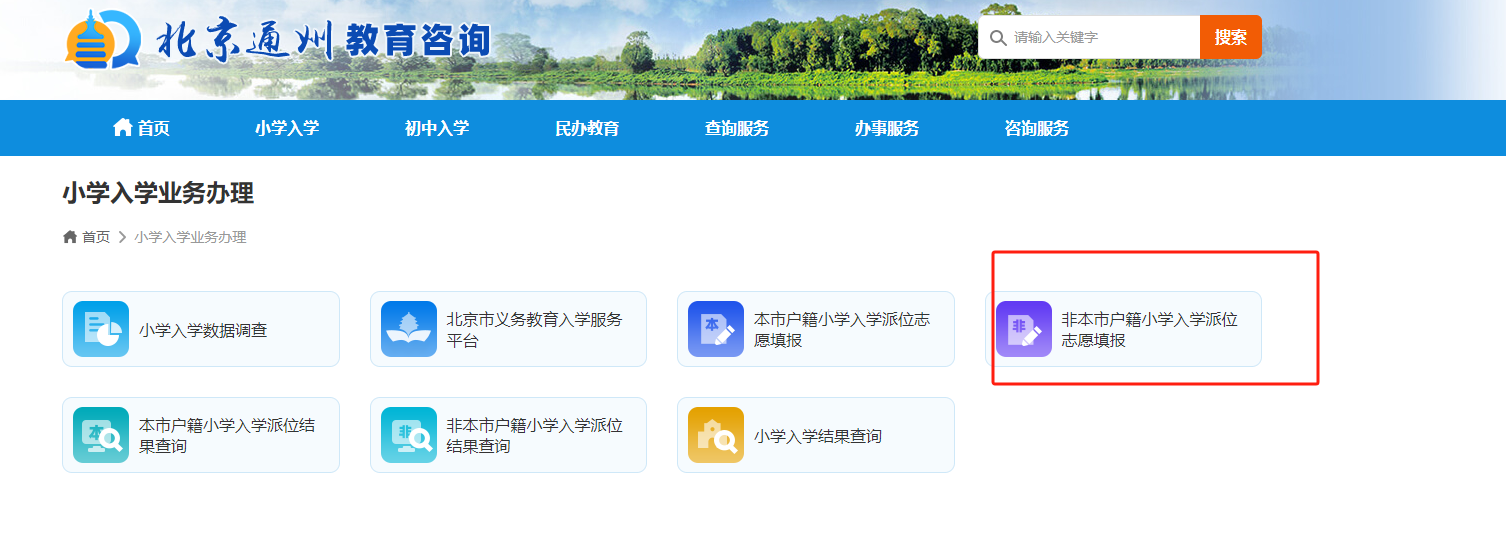Open the 北京市义务教育入学服务平台 tile icon
Screen dimensions: 1506x547
click(x=409, y=329)
